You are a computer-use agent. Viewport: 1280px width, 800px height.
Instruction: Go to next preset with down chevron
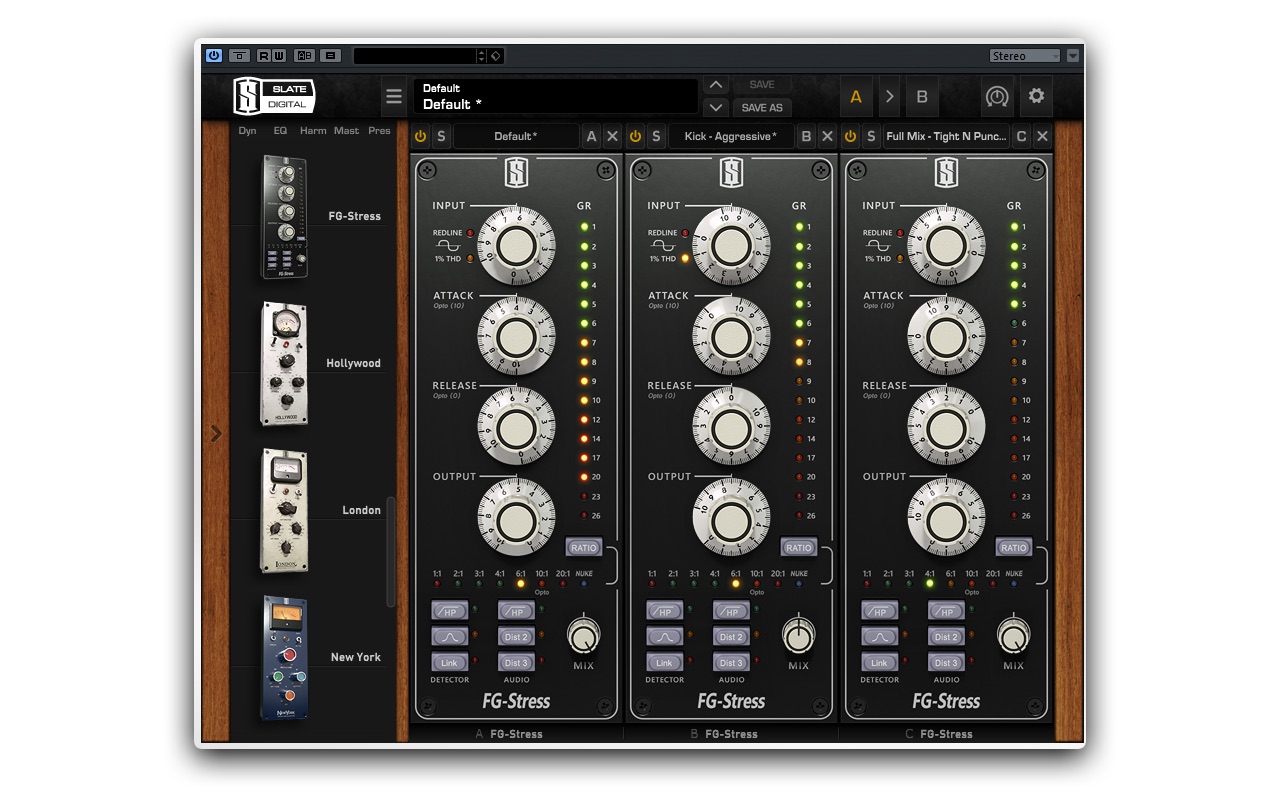pos(715,107)
